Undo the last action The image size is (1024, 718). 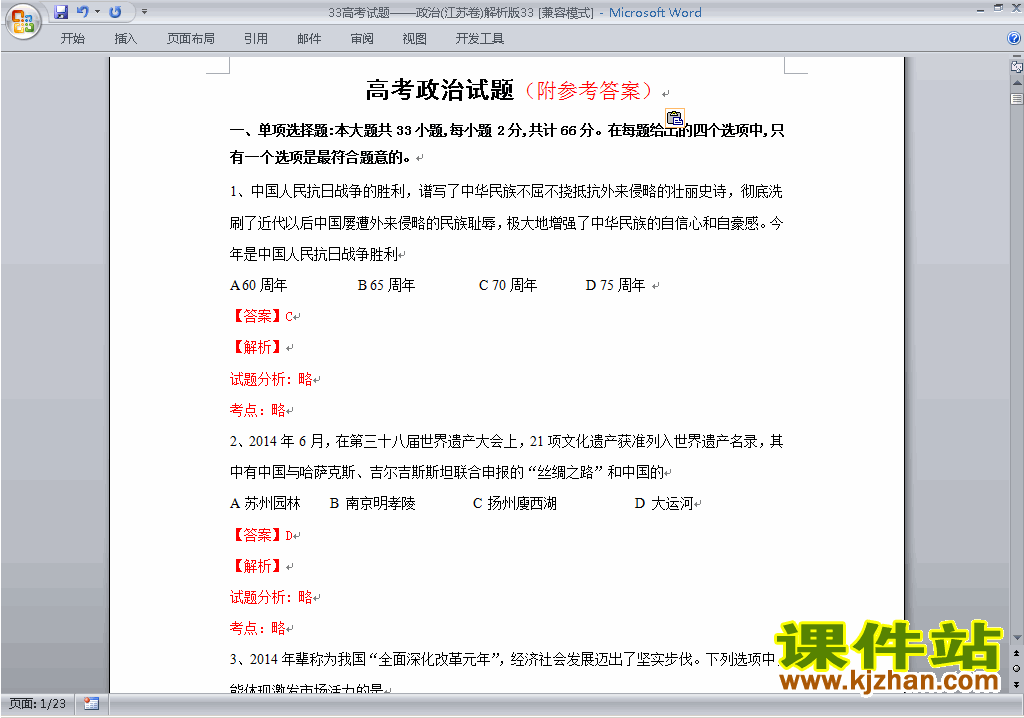[83, 12]
